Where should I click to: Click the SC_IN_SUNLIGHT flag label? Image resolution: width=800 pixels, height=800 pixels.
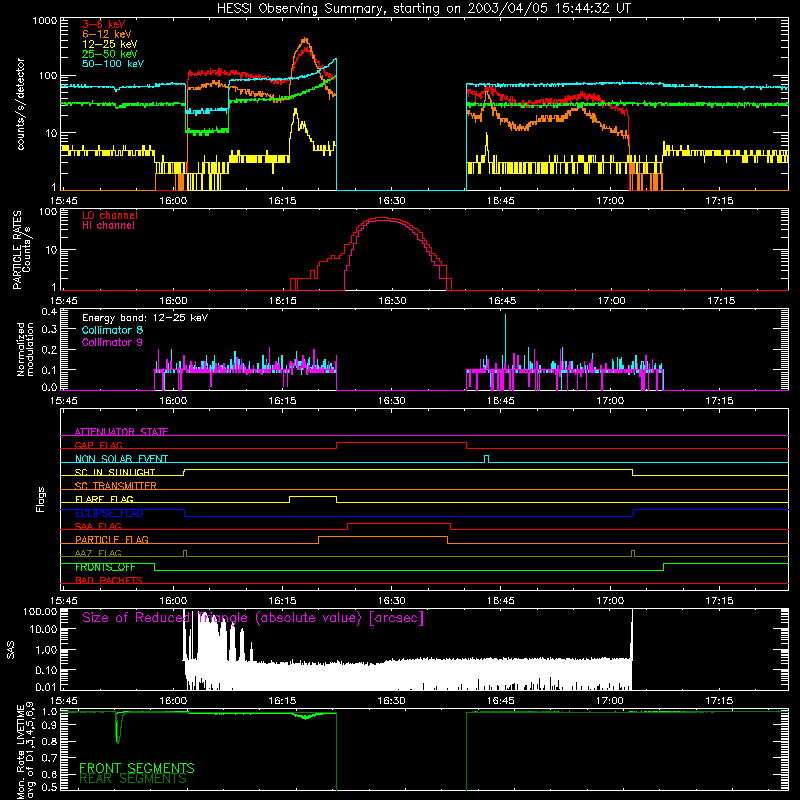[115, 472]
